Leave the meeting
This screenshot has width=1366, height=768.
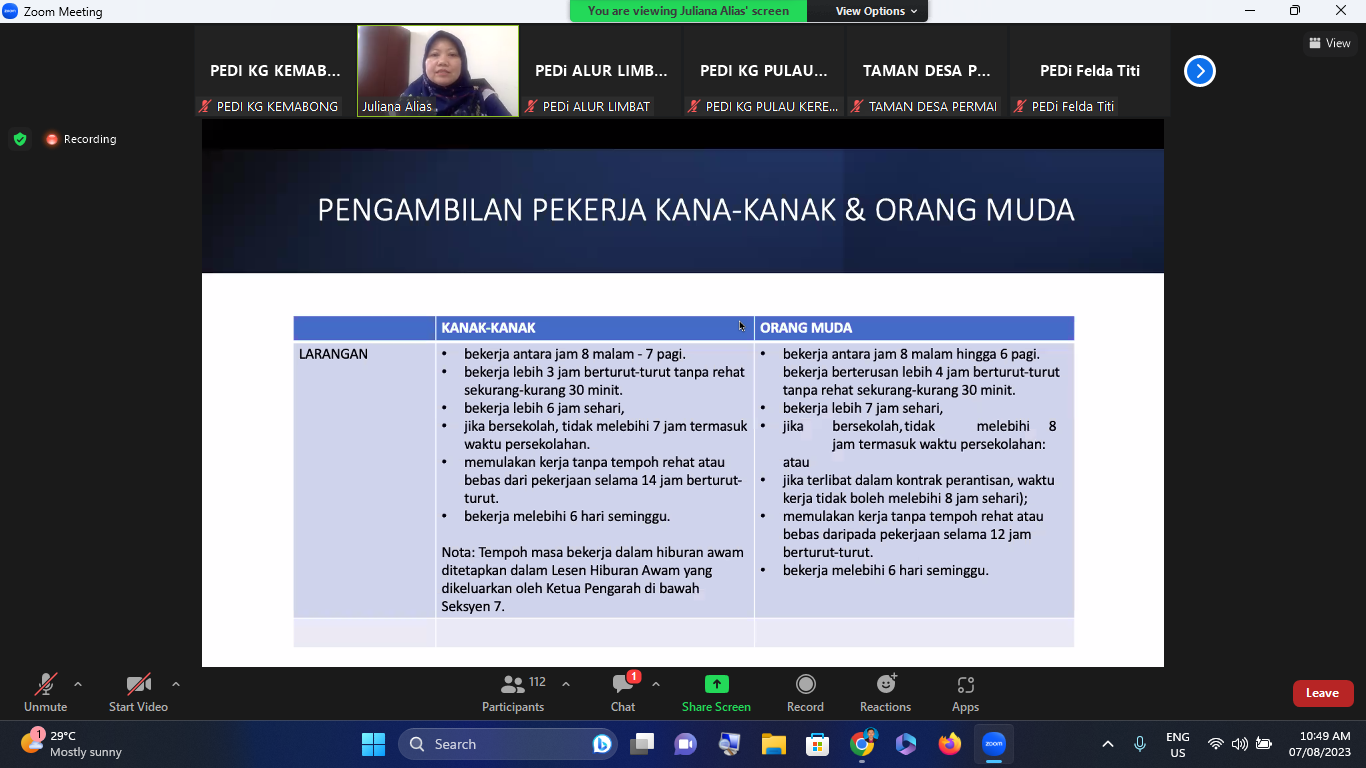(1322, 693)
